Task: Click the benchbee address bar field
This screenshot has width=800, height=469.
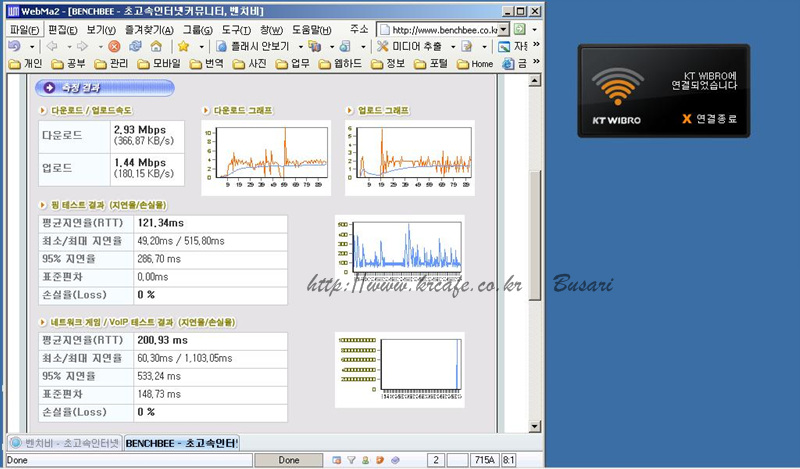Action: [x=444, y=30]
